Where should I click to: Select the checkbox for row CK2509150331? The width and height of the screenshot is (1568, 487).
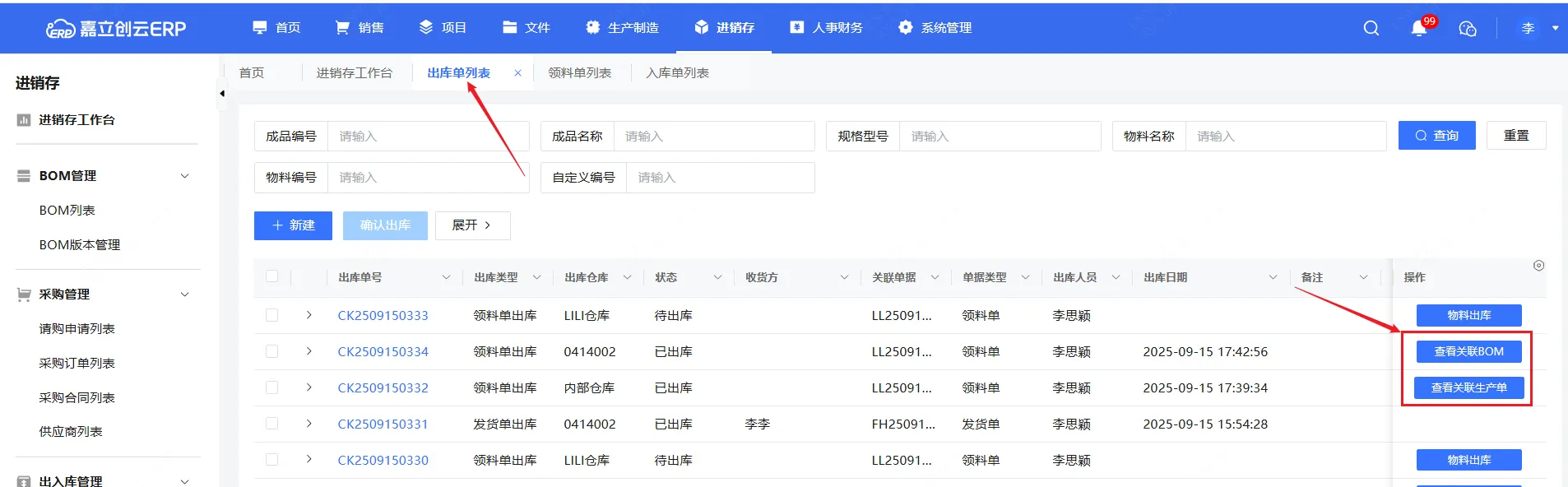point(272,424)
